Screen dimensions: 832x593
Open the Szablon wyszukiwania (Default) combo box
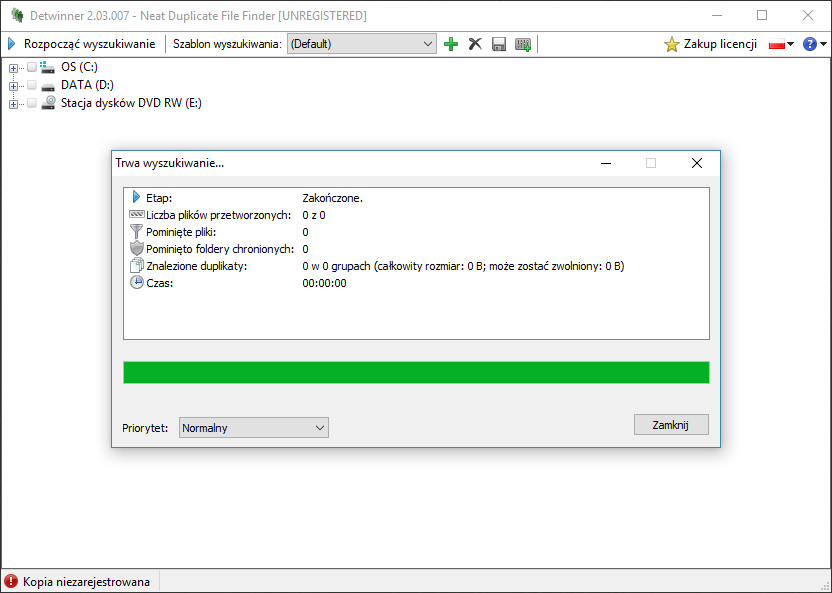coord(361,44)
